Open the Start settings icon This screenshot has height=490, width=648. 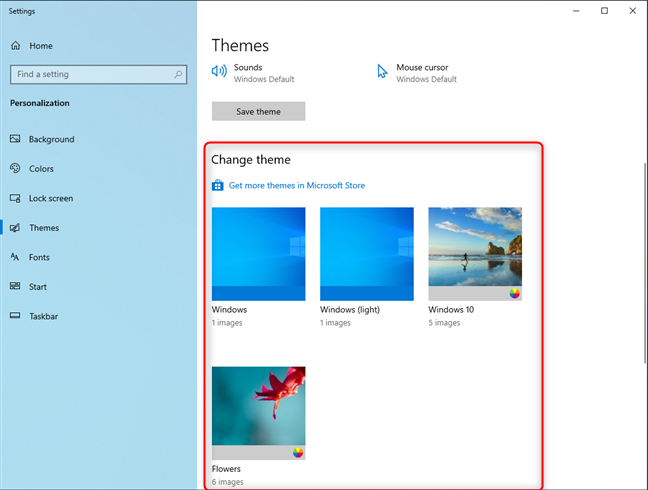pyautogui.click(x=15, y=286)
